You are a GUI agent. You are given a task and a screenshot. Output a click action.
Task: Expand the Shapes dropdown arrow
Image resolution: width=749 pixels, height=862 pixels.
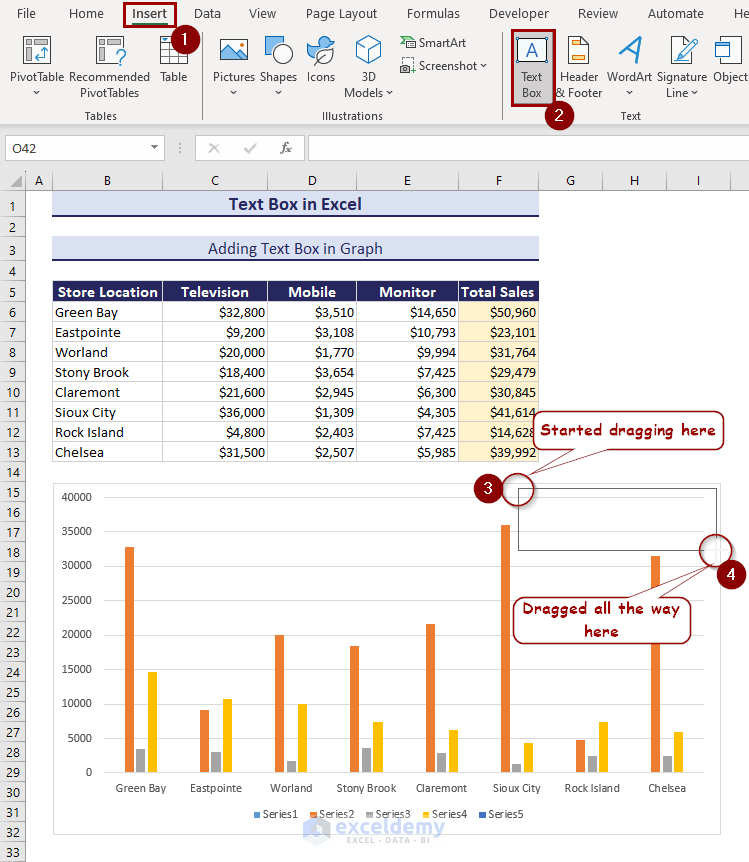pyautogui.click(x=278, y=92)
